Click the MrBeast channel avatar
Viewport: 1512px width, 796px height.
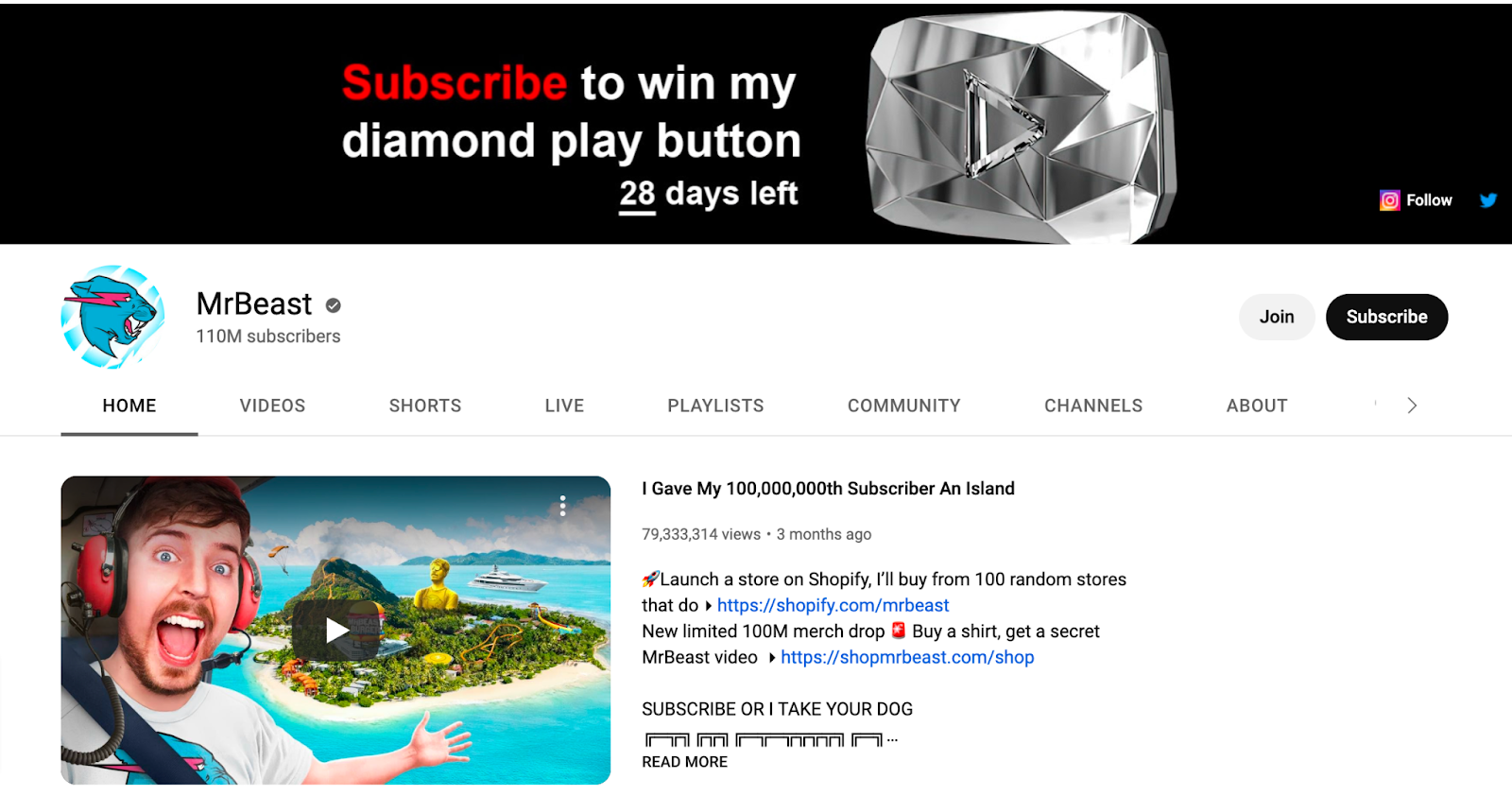point(113,317)
